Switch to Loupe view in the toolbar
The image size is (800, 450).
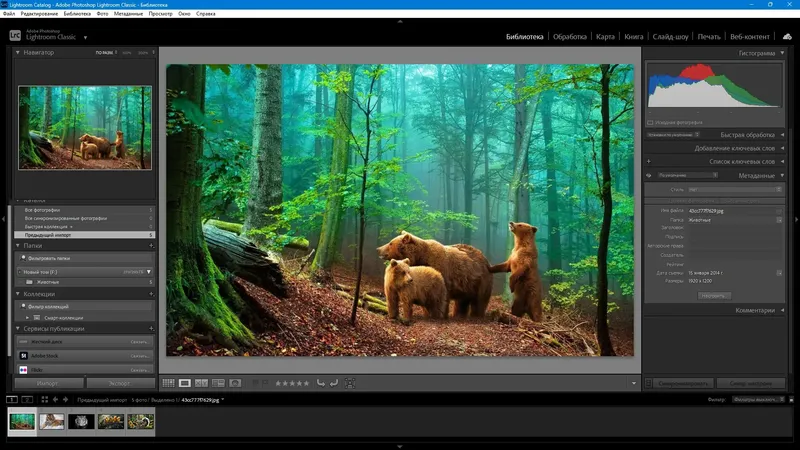[185, 383]
